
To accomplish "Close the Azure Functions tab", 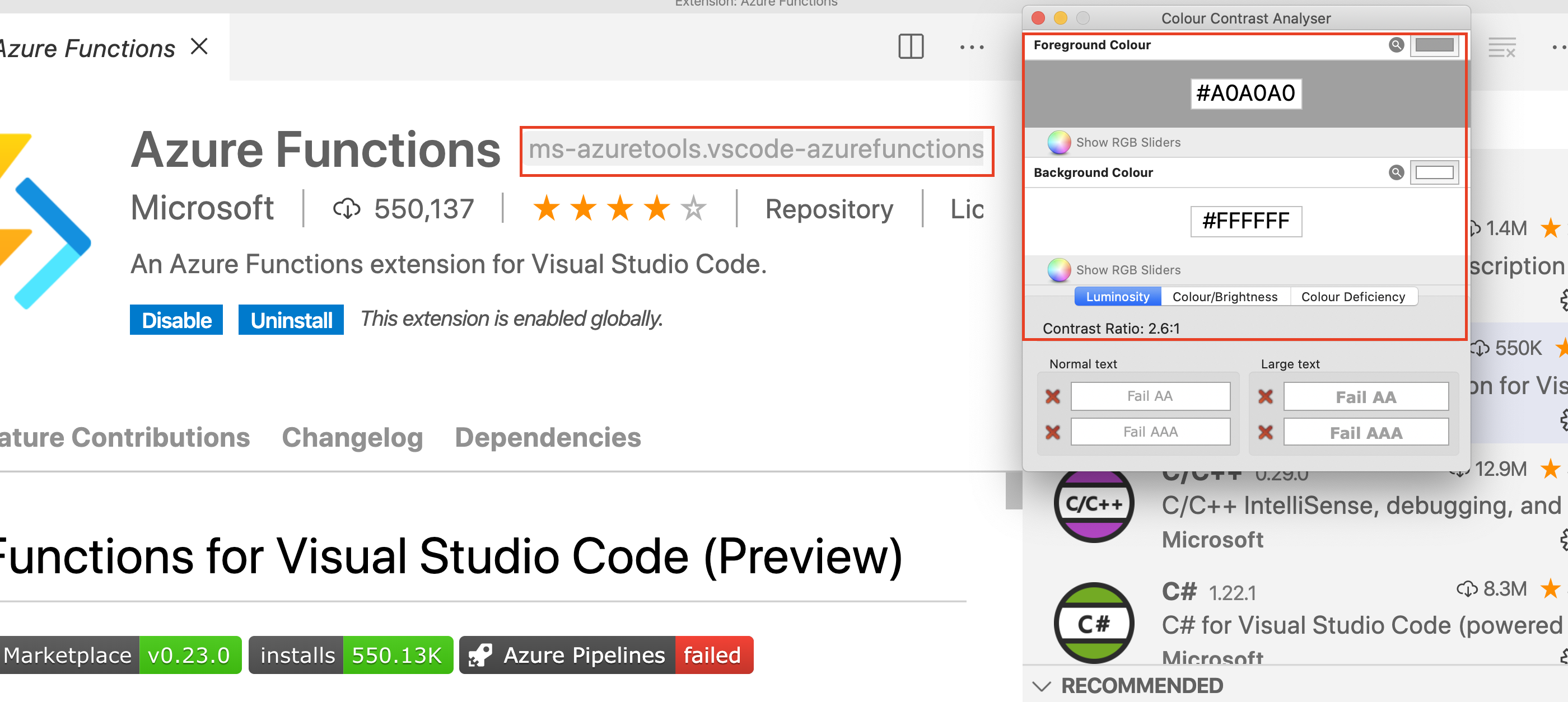I will pyautogui.click(x=199, y=46).
